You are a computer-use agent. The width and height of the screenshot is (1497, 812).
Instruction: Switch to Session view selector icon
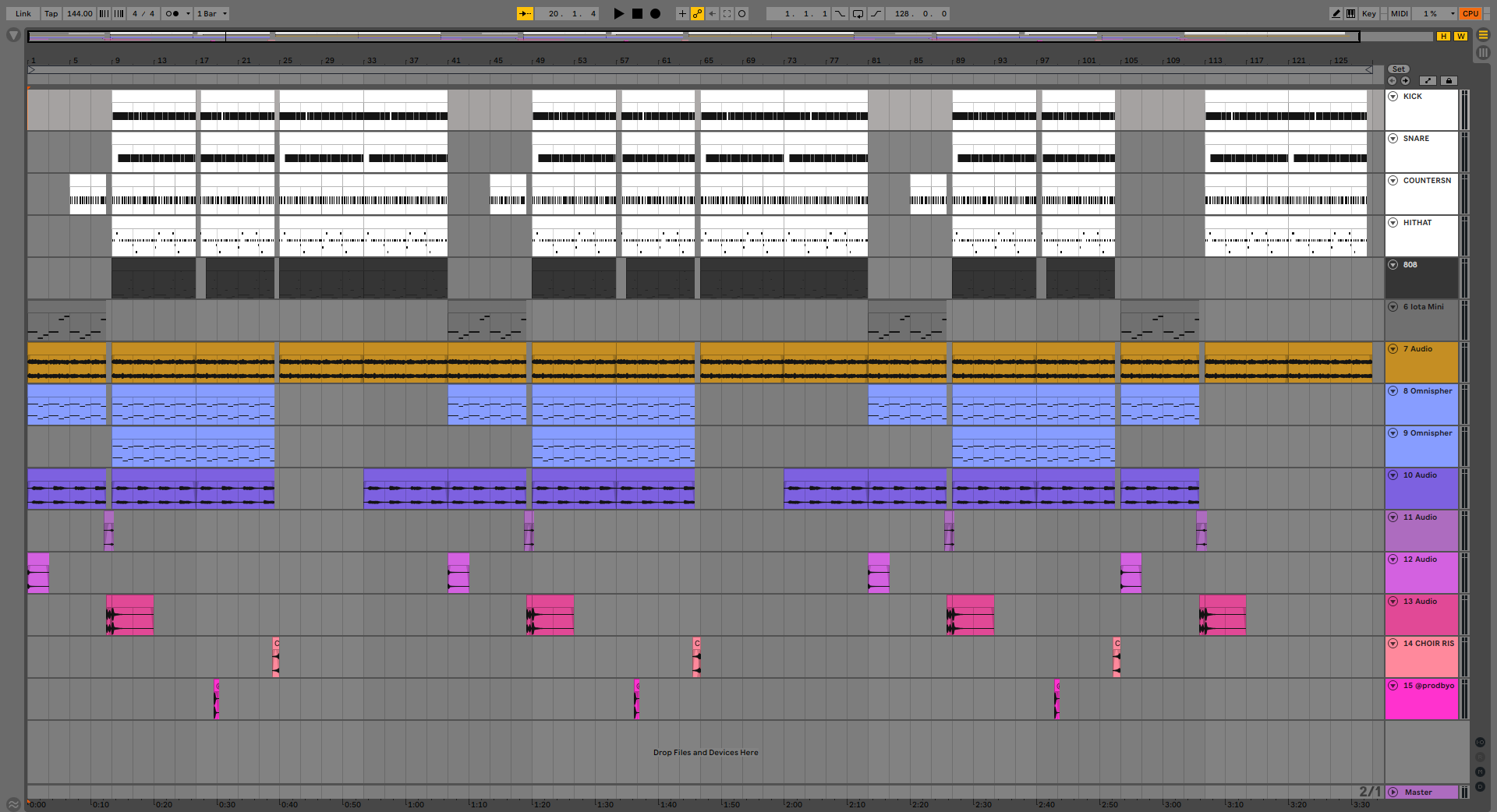[1483, 53]
